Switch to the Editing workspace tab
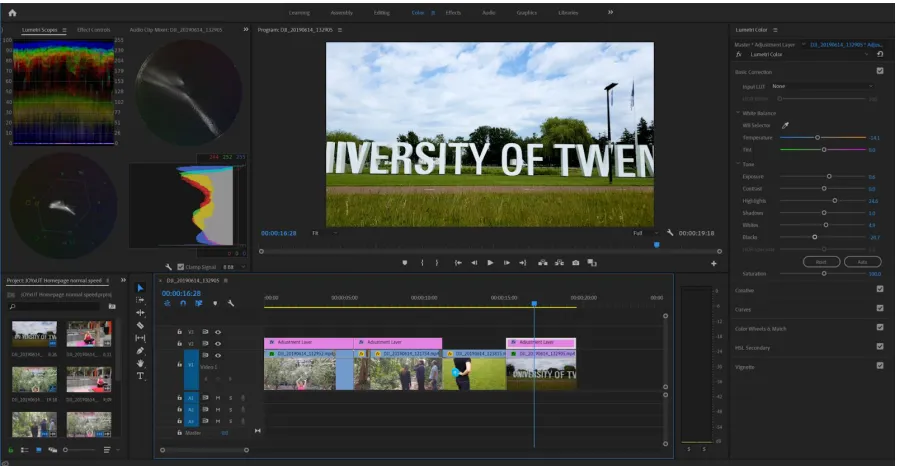 tap(382, 13)
